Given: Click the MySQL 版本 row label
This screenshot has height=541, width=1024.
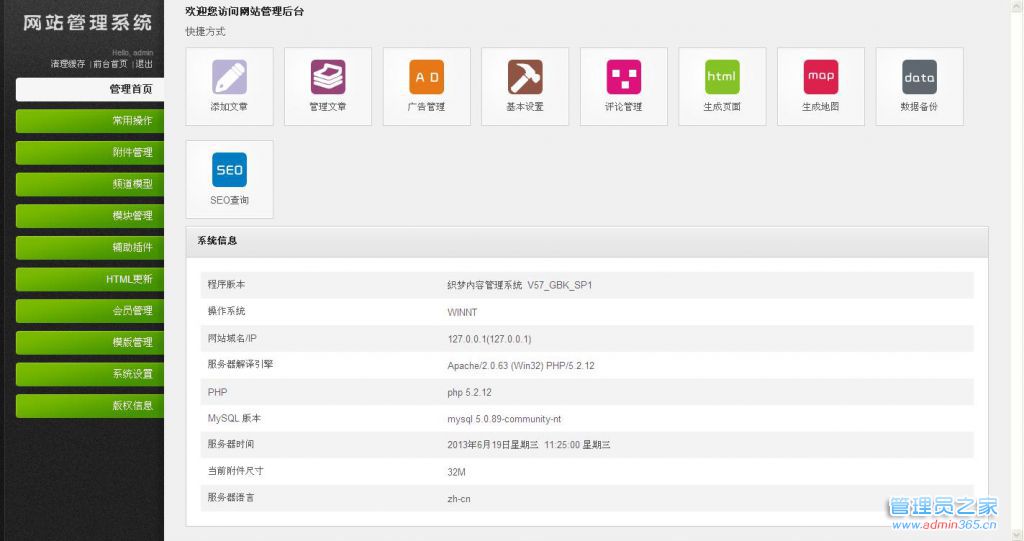Looking at the screenshot, I should click(x=234, y=418).
